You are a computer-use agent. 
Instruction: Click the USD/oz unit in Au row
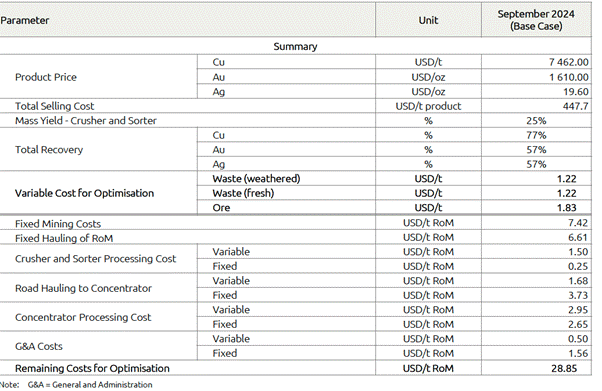428,77
